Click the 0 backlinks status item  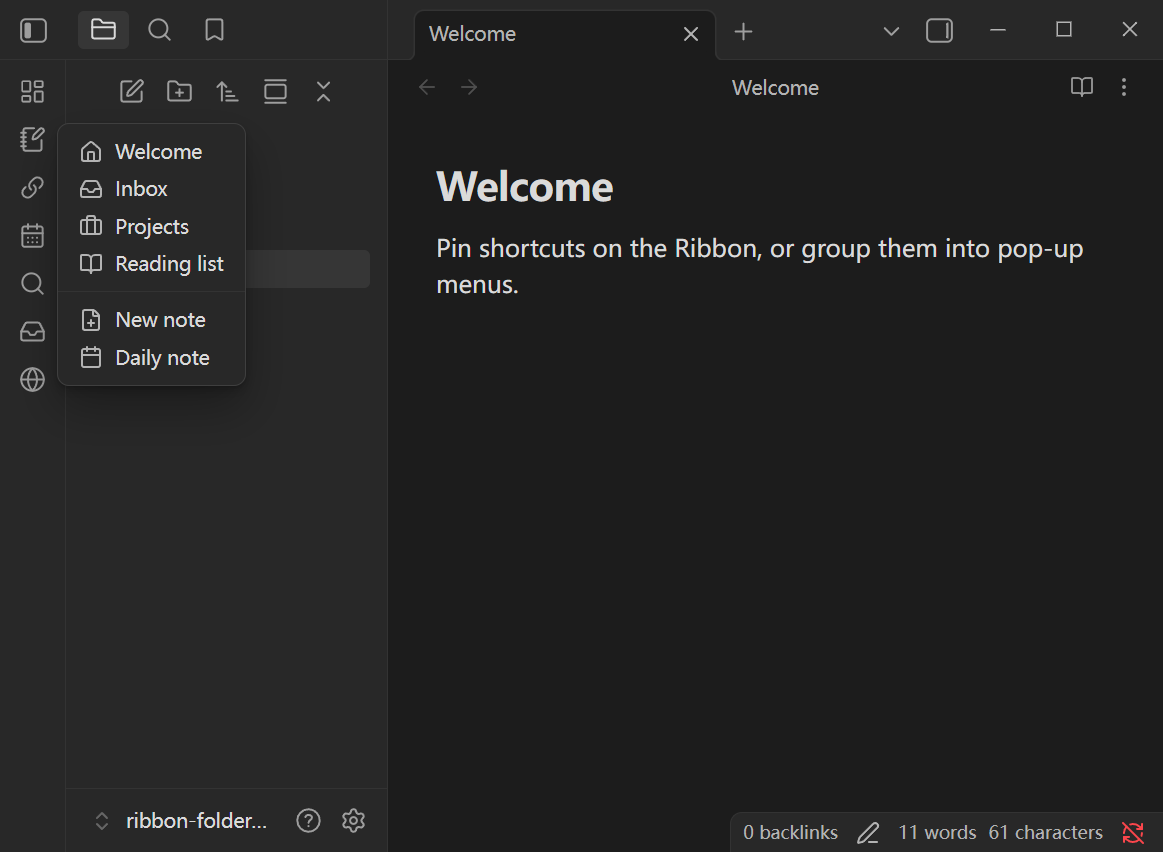click(x=791, y=833)
